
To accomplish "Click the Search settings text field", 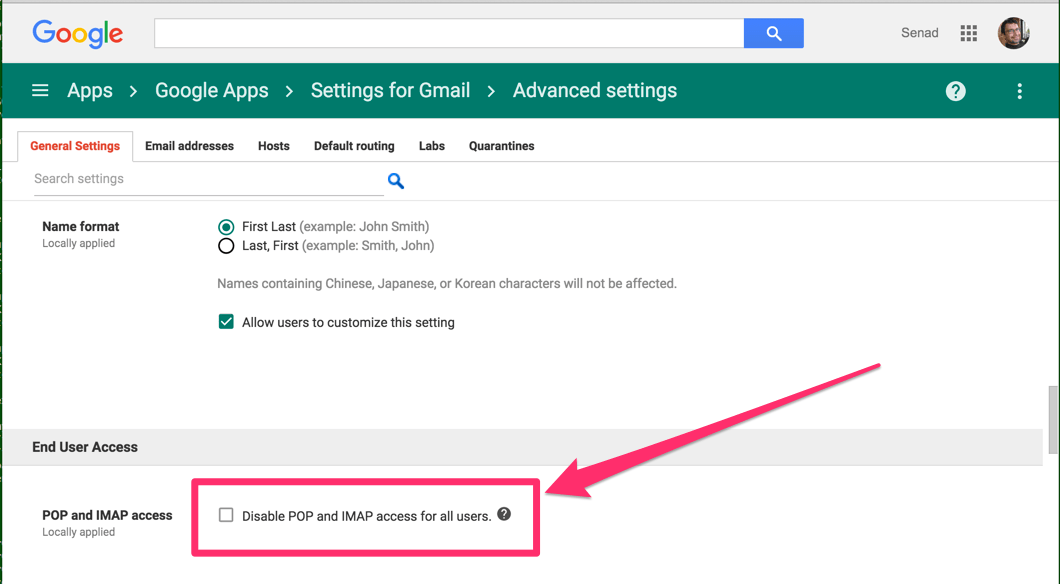I will point(208,179).
